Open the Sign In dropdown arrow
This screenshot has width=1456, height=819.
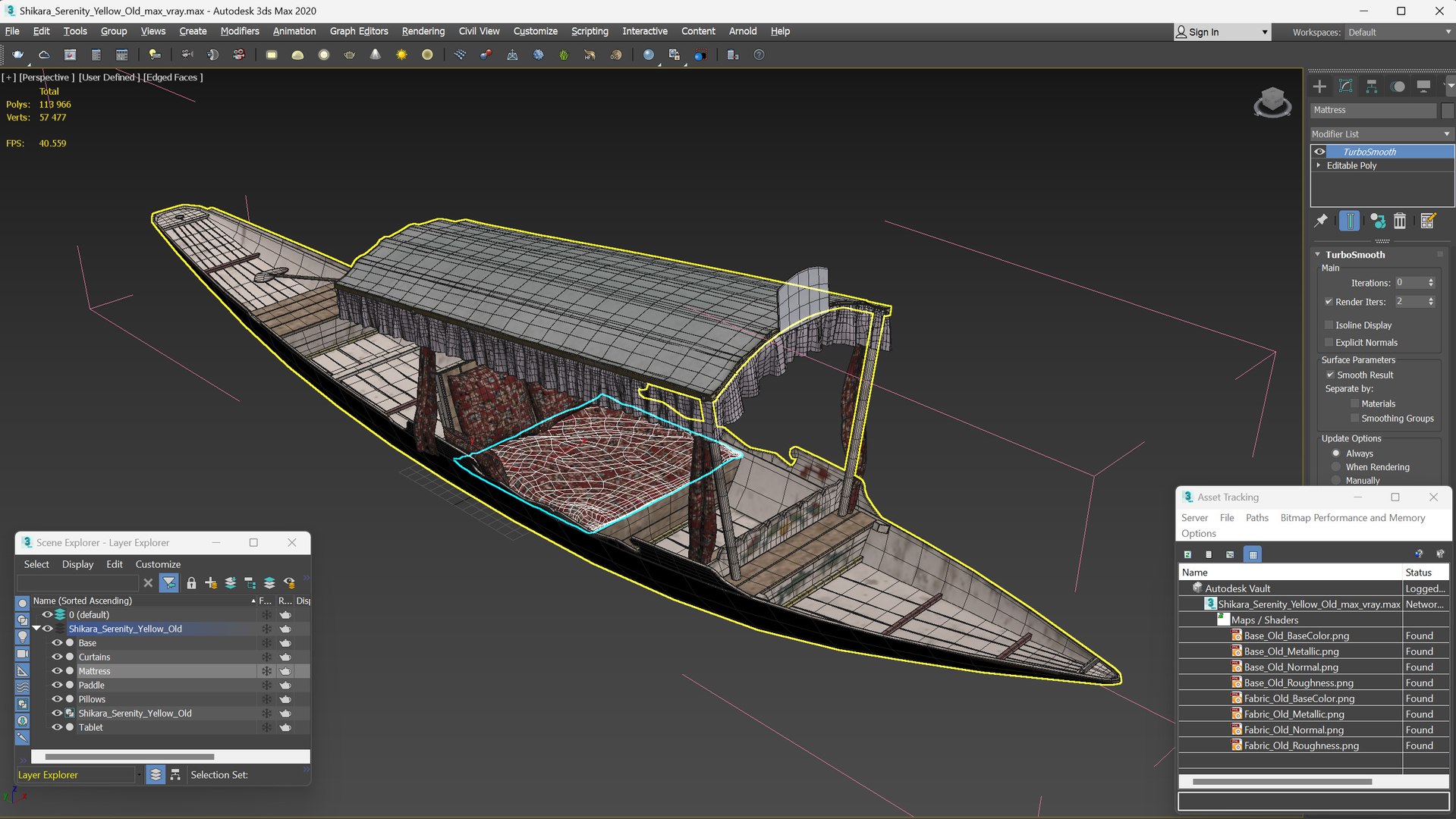(1264, 32)
